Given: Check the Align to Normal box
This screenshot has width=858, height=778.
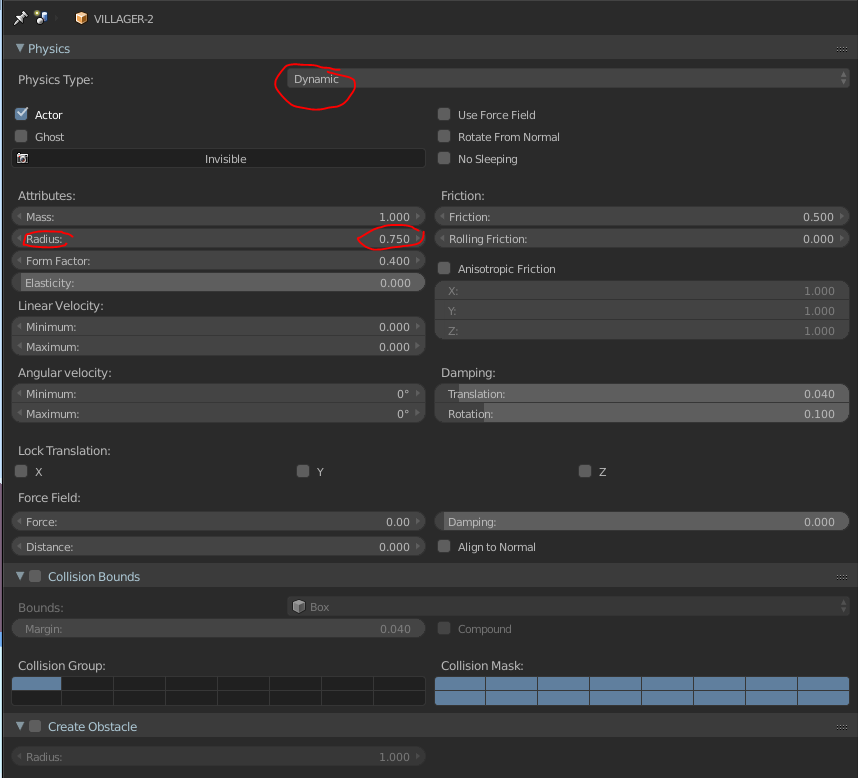Looking at the screenshot, I should click(x=444, y=547).
